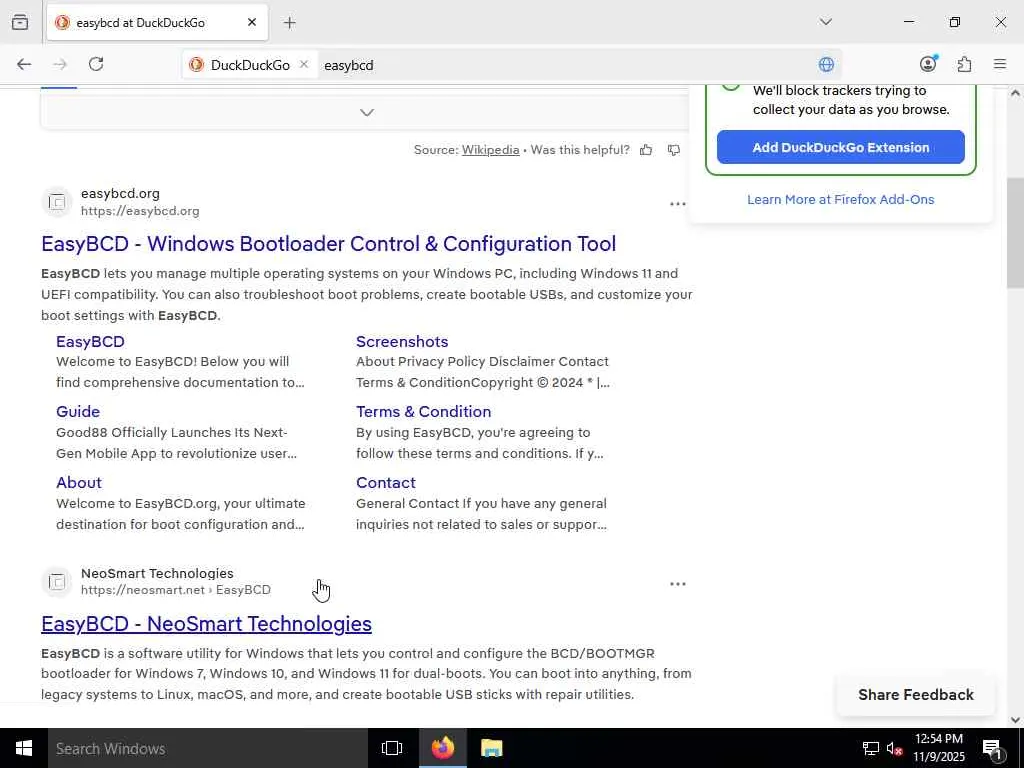This screenshot has width=1024, height=768.
Task: Open more options for easybcd.org result
Action: click(x=678, y=204)
